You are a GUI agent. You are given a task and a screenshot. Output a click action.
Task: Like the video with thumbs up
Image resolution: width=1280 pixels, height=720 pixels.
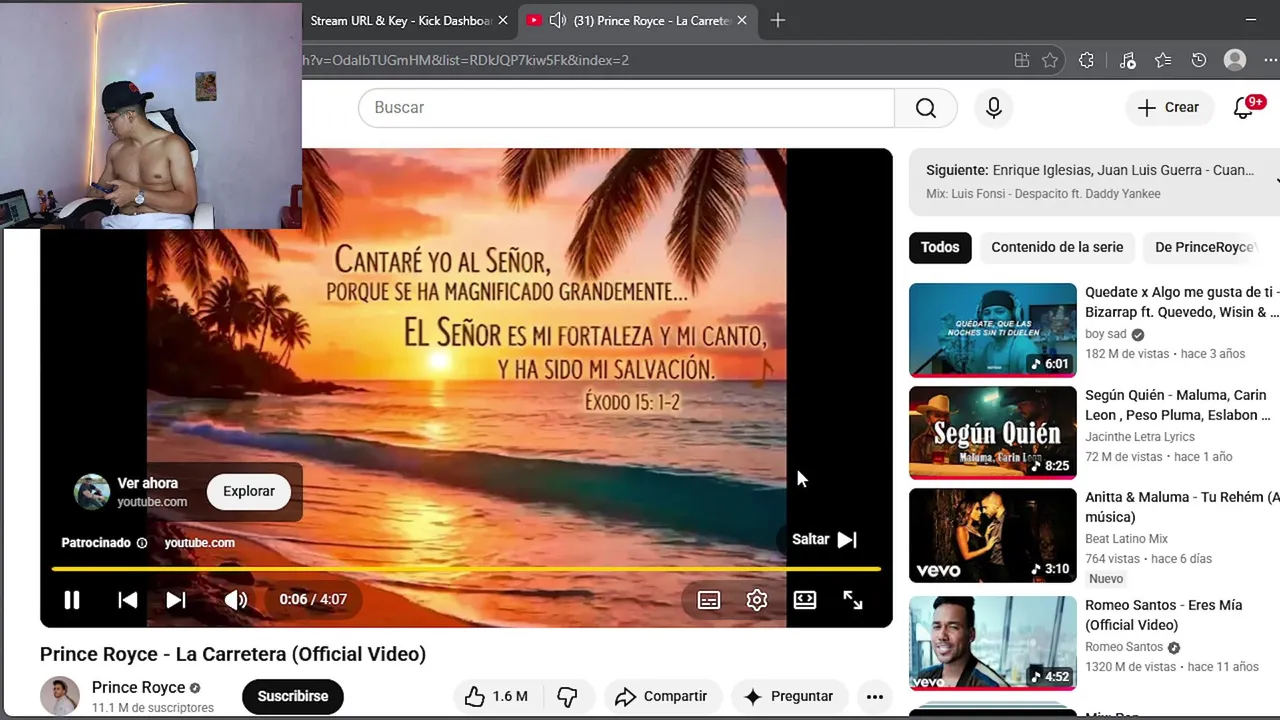[x=496, y=696]
